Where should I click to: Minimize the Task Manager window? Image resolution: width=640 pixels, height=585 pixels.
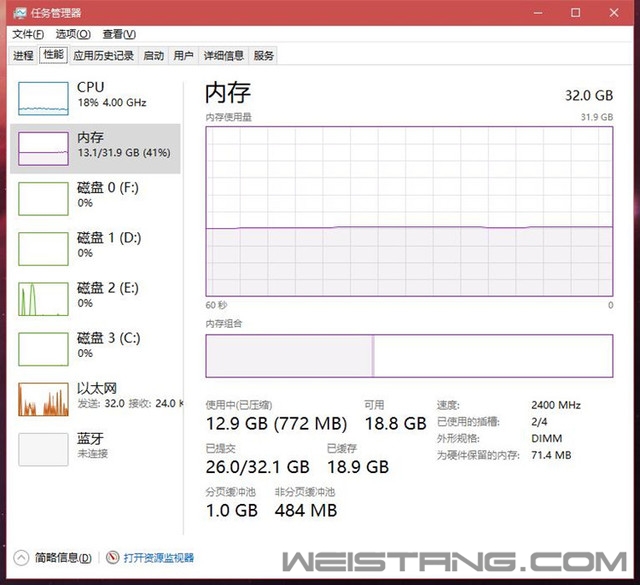tap(538, 13)
